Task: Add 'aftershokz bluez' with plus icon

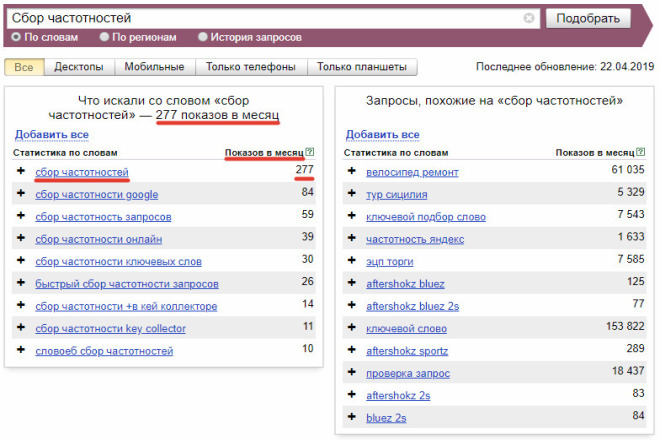Action: point(351,284)
